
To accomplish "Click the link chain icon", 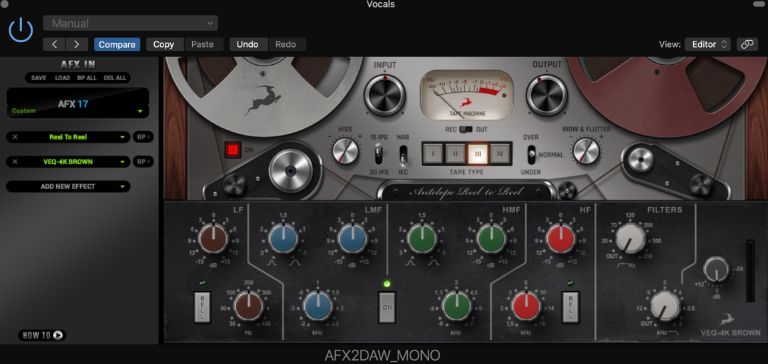I will 746,44.
